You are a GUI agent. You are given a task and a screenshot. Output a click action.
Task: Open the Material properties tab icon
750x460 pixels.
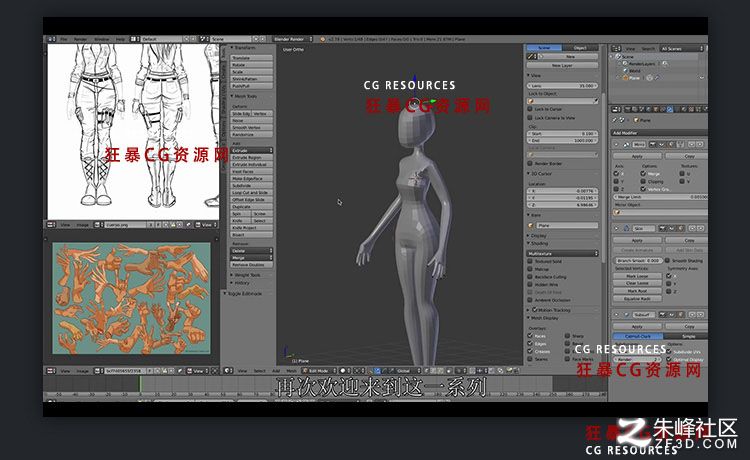point(684,110)
